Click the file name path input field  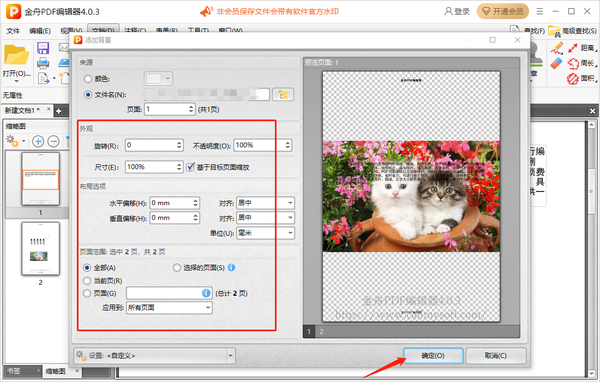(x=207, y=94)
